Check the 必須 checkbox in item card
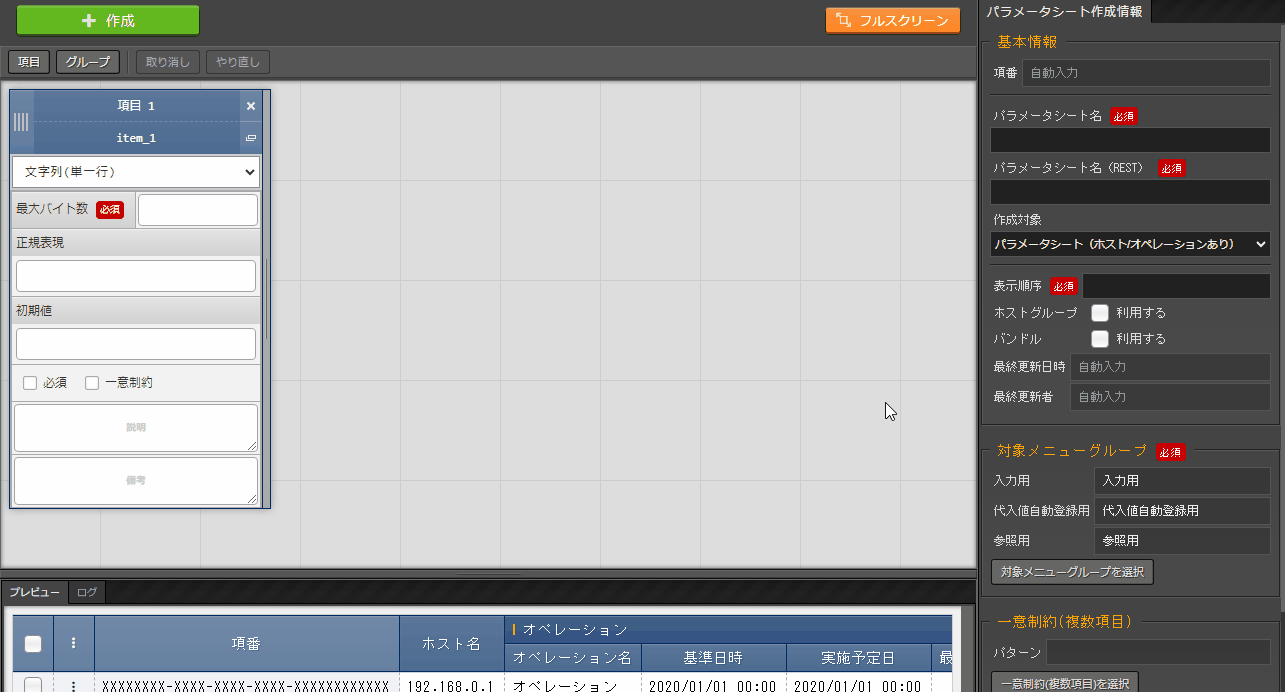1285x692 pixels. click(x=30, y=383)
